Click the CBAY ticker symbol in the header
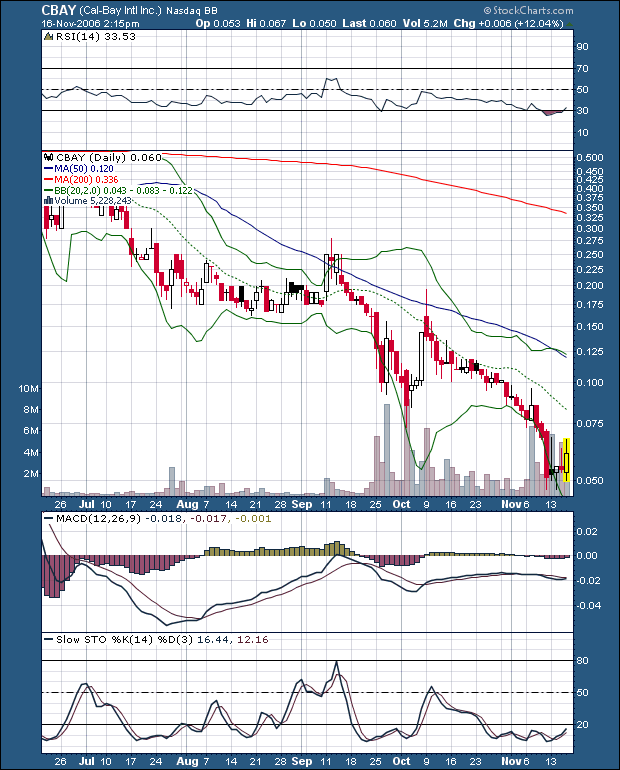 [x=58, y=10]
